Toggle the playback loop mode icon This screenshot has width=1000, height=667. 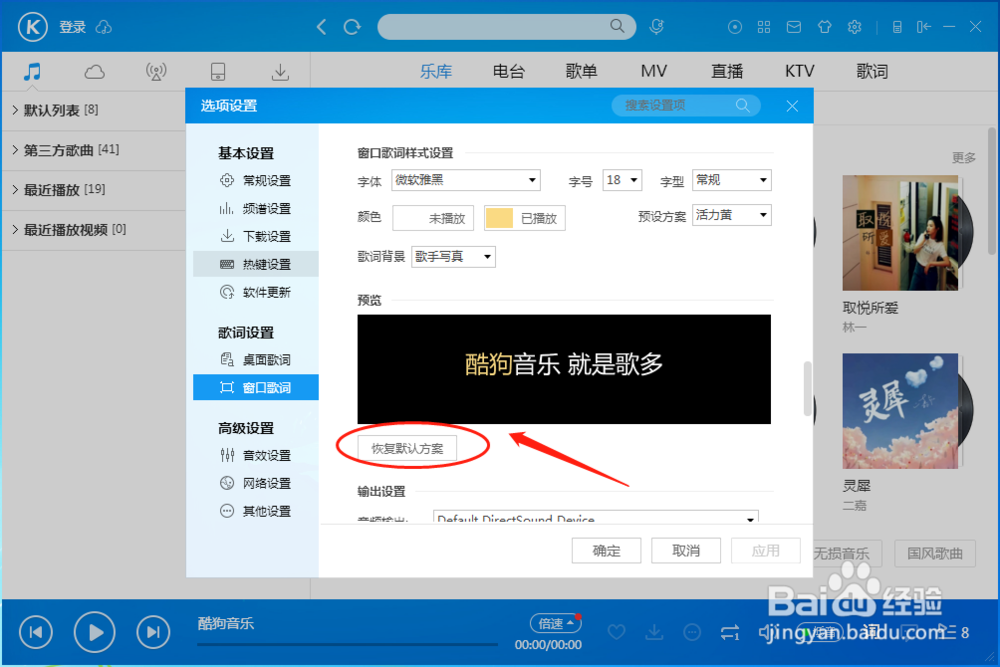(x=730, y=632)
